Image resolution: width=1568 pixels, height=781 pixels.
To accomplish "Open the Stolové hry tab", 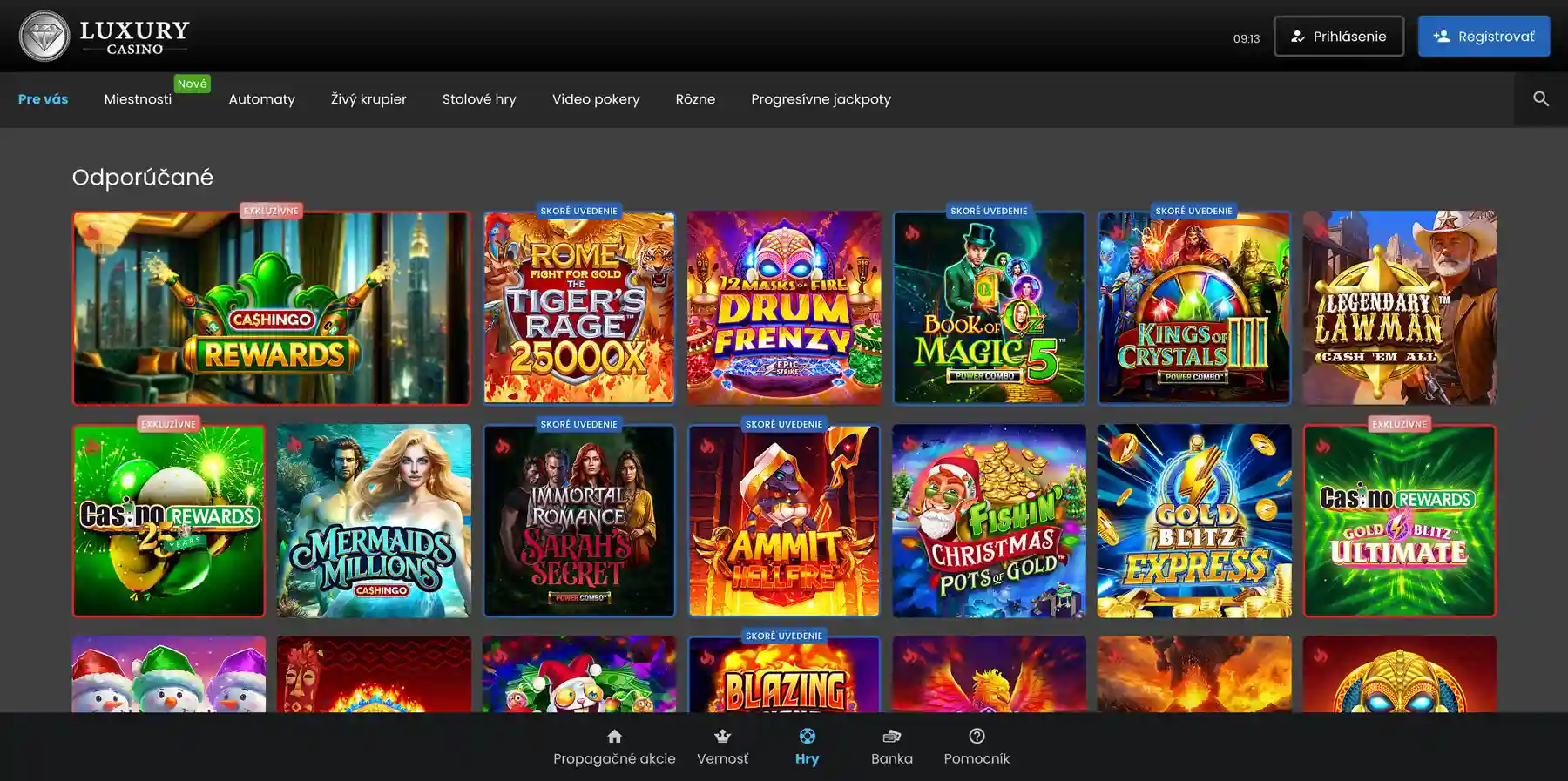I will (x=479, y=99).
